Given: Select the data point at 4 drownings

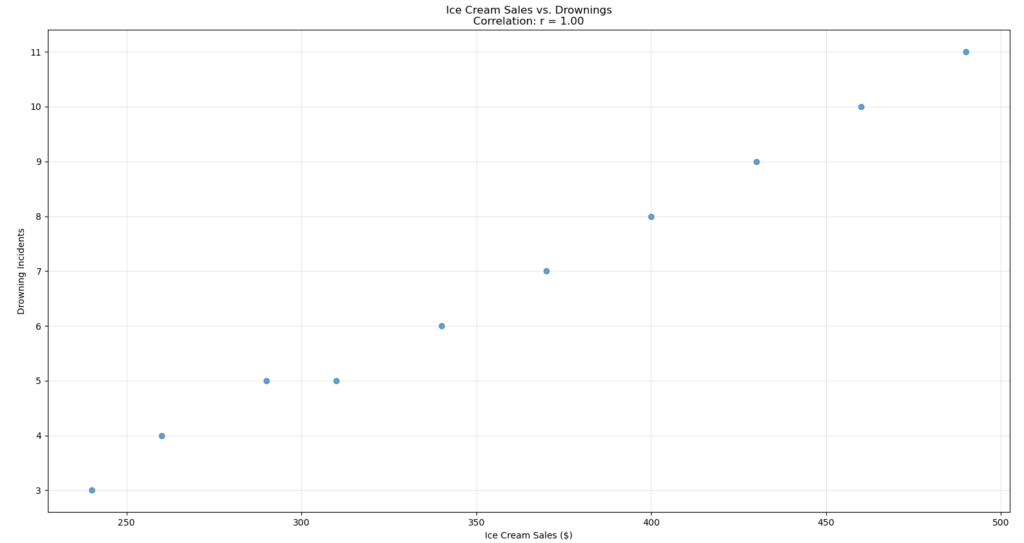Looking at the screenshot, I should tap(162, 436).
